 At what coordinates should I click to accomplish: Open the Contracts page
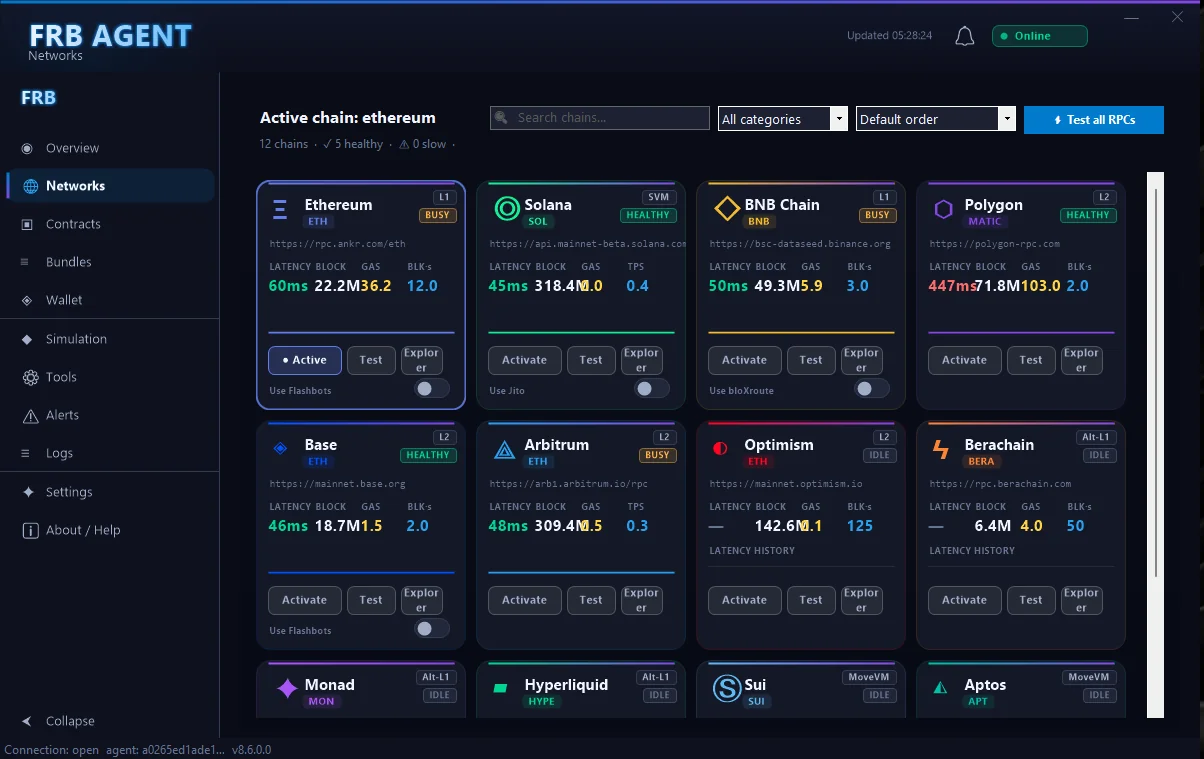click(110, 224)
